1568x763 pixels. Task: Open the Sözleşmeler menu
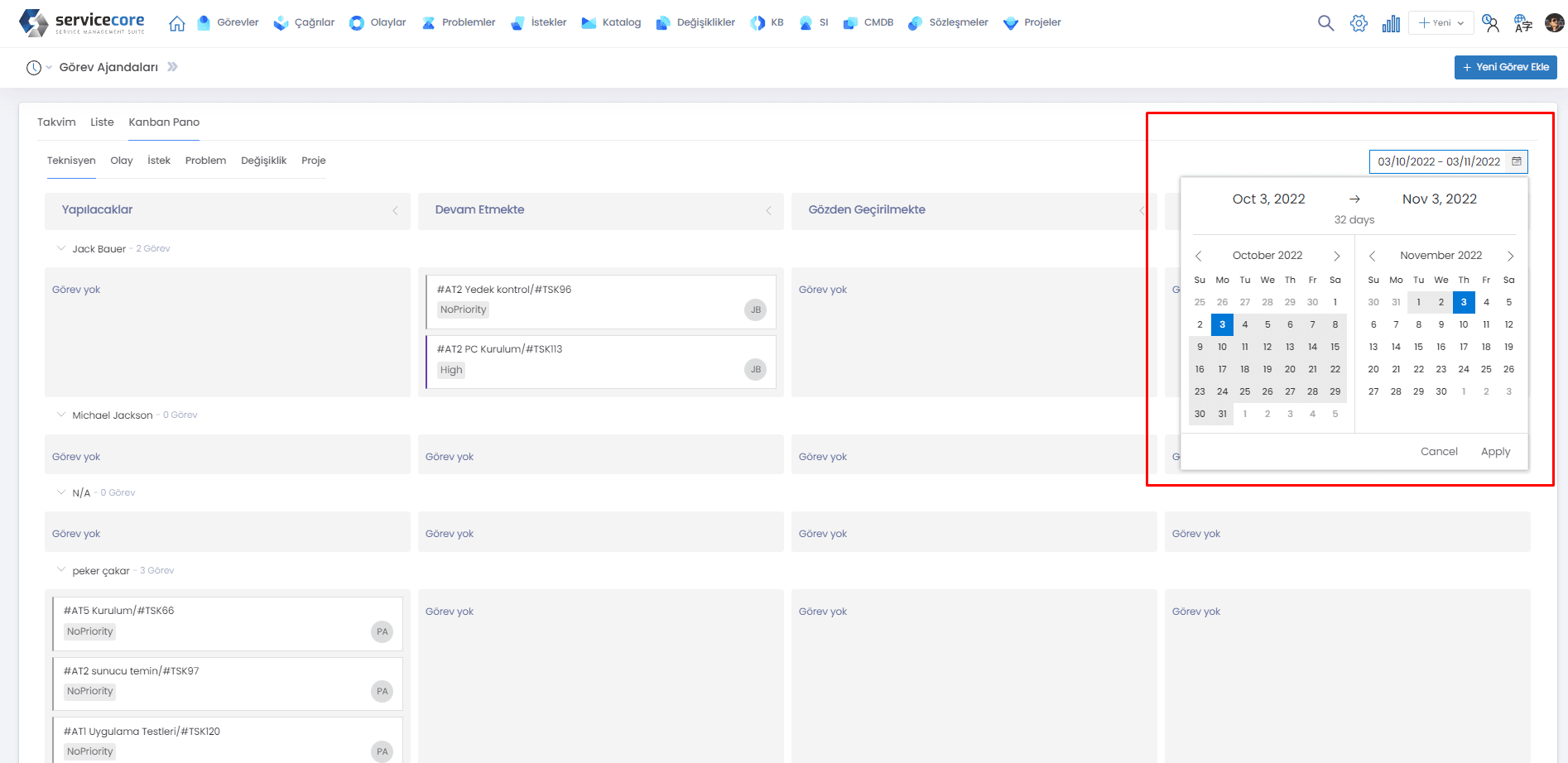coord(948,22)
